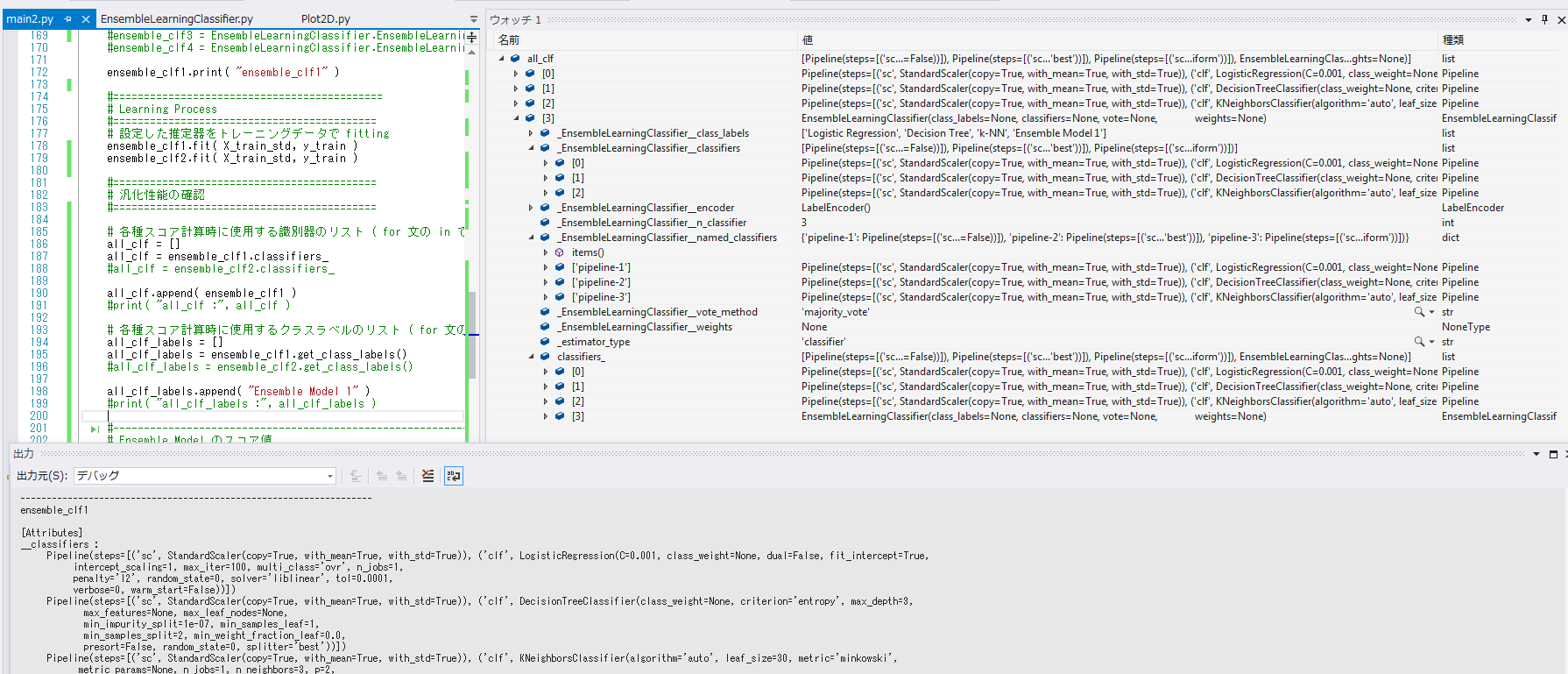Click the method icon beside items()
The width and height of the screenshot is (1568, 674).
pos(559,252)
